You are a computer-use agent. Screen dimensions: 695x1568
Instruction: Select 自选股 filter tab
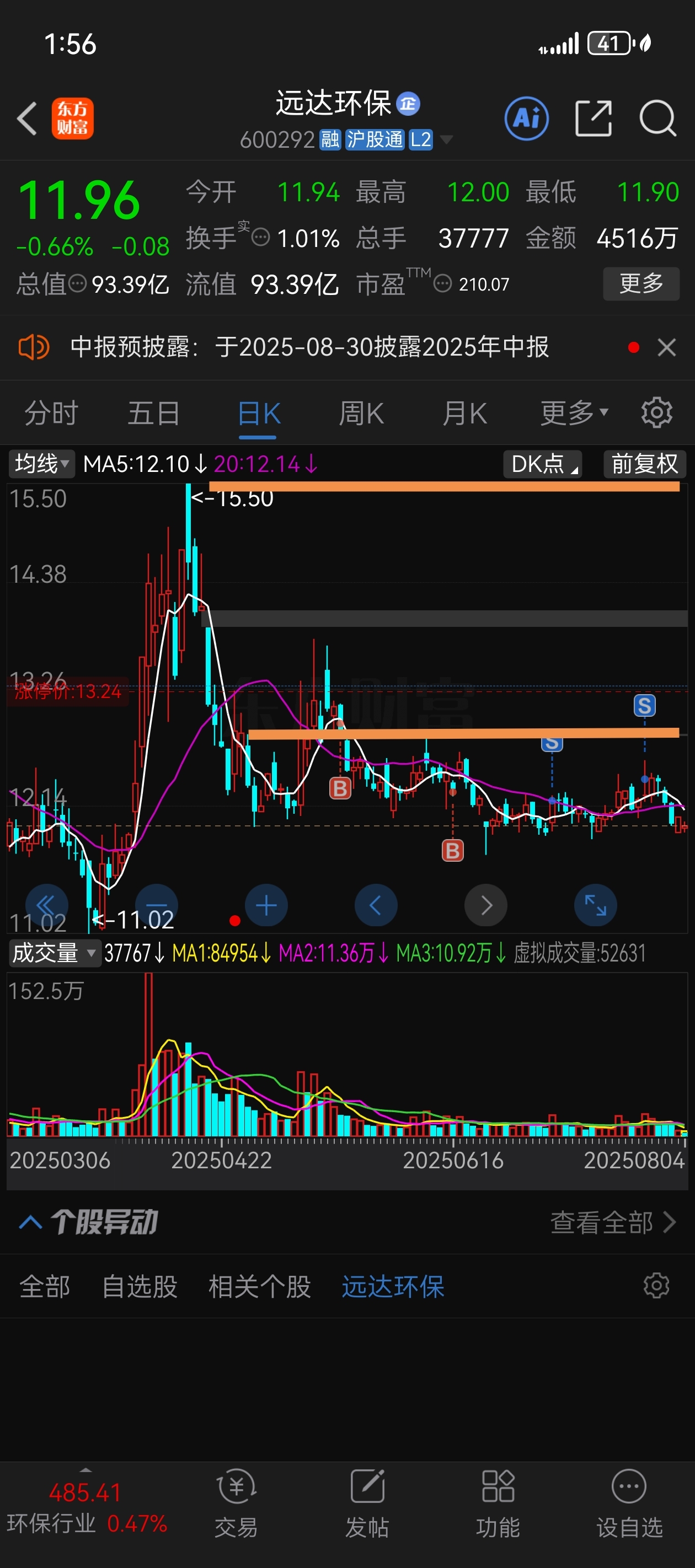click(140, 1287)
